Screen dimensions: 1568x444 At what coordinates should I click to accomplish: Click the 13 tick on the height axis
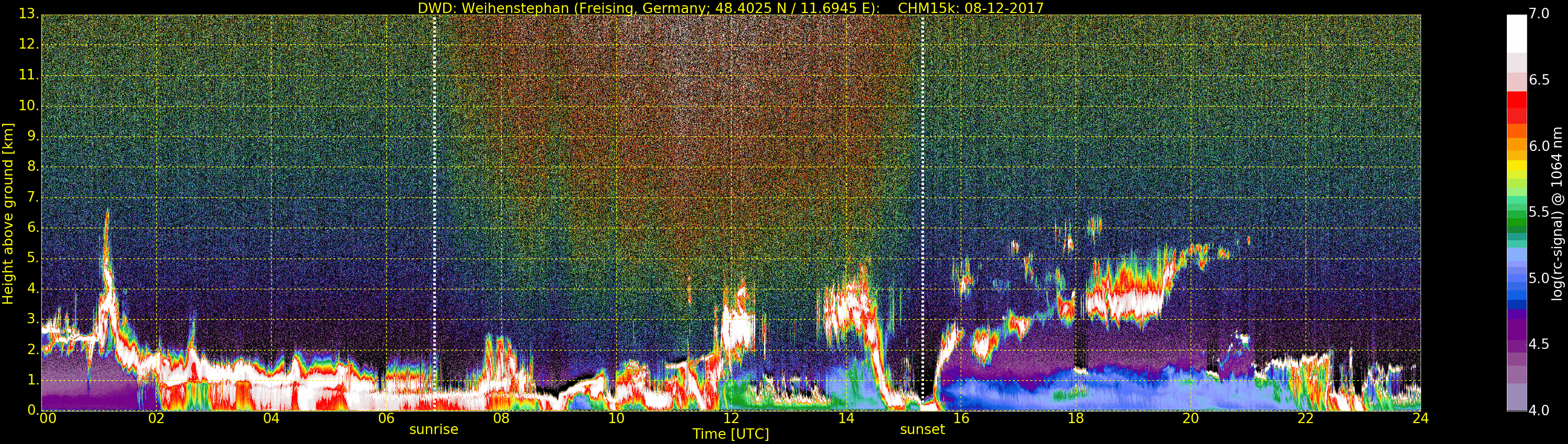click(27, 14)
